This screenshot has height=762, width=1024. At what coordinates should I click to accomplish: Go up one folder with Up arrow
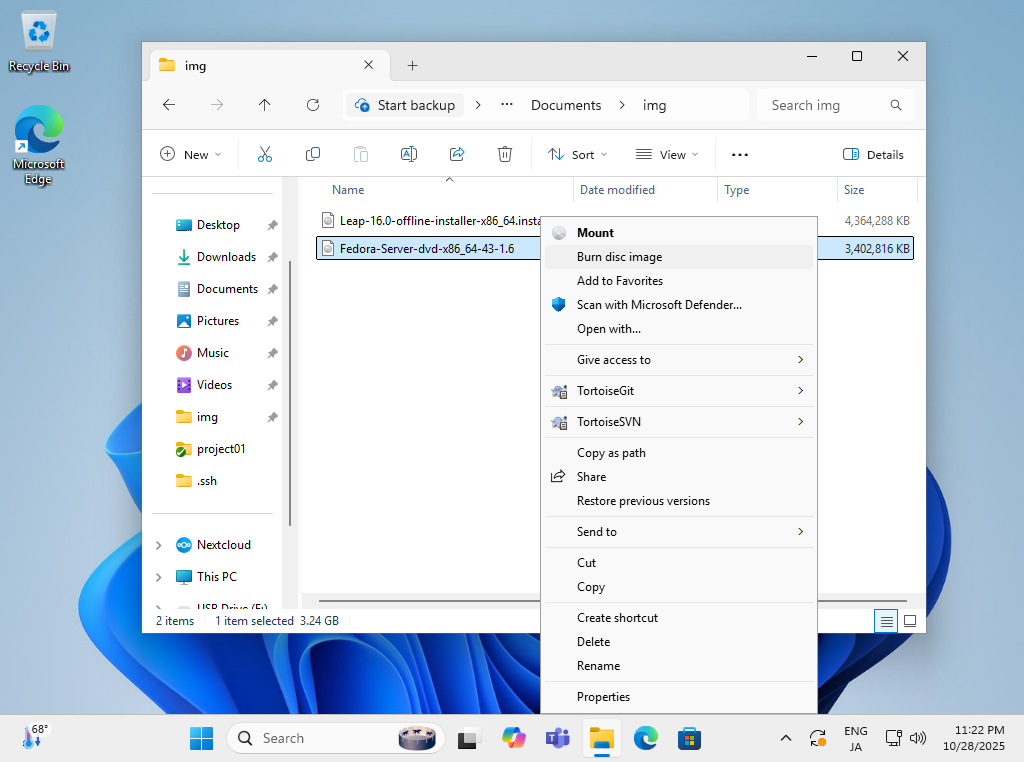265,105
